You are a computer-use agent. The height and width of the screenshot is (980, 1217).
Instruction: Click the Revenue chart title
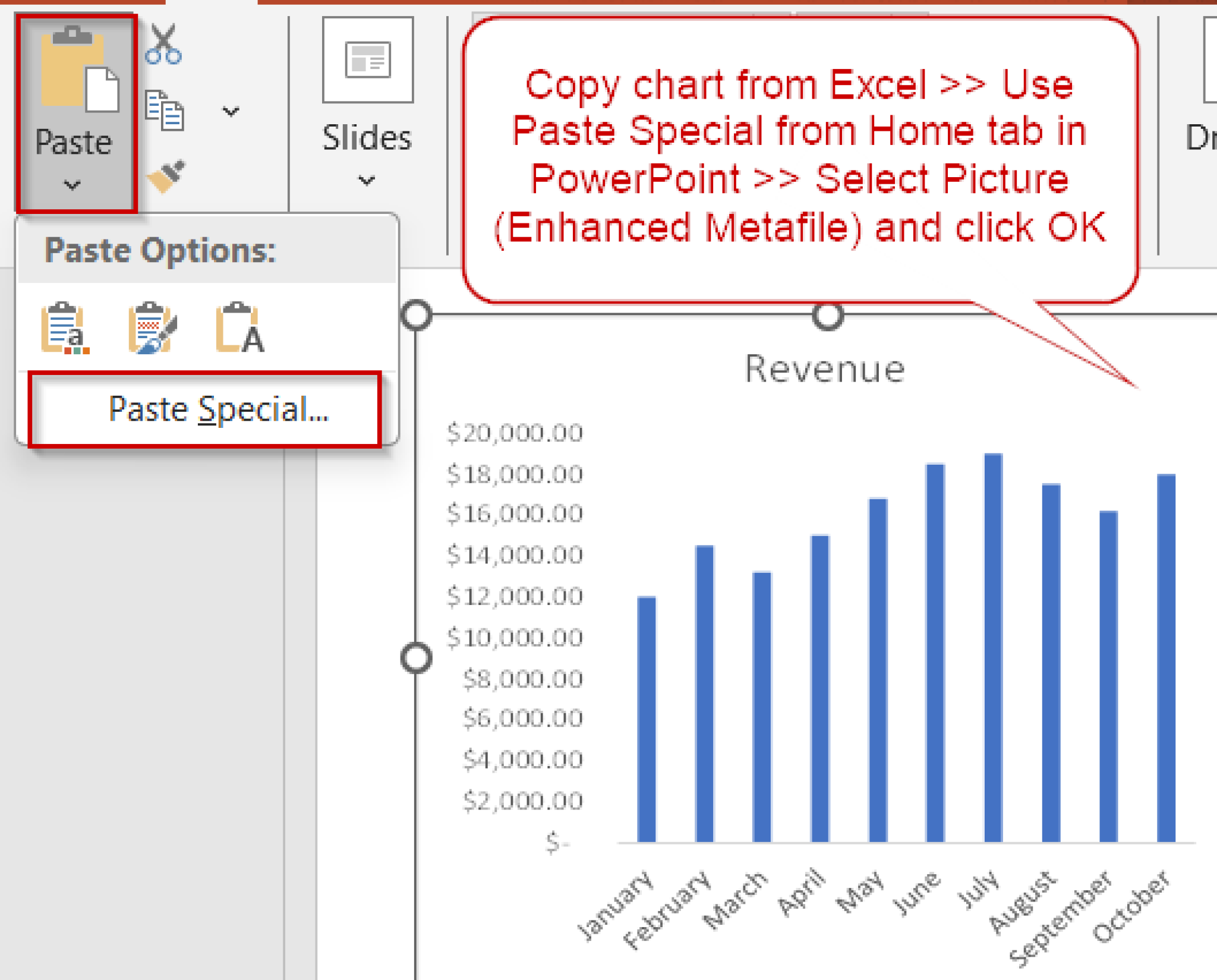point(825,368)
